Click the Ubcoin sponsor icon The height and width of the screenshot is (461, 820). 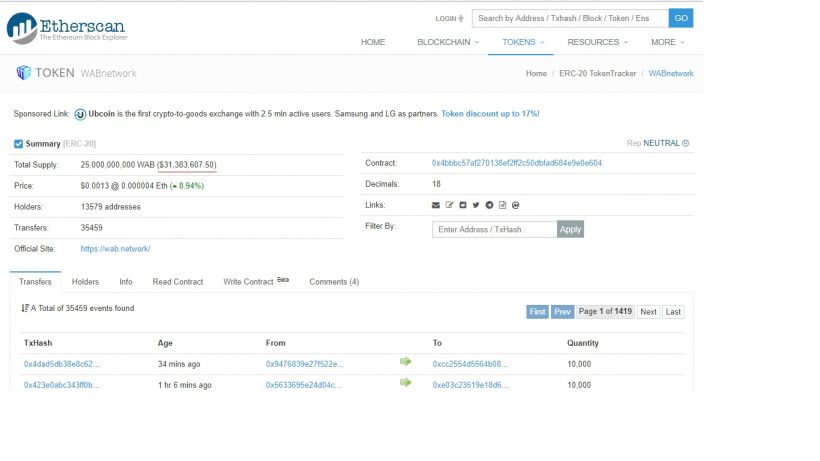click(80, 114)
